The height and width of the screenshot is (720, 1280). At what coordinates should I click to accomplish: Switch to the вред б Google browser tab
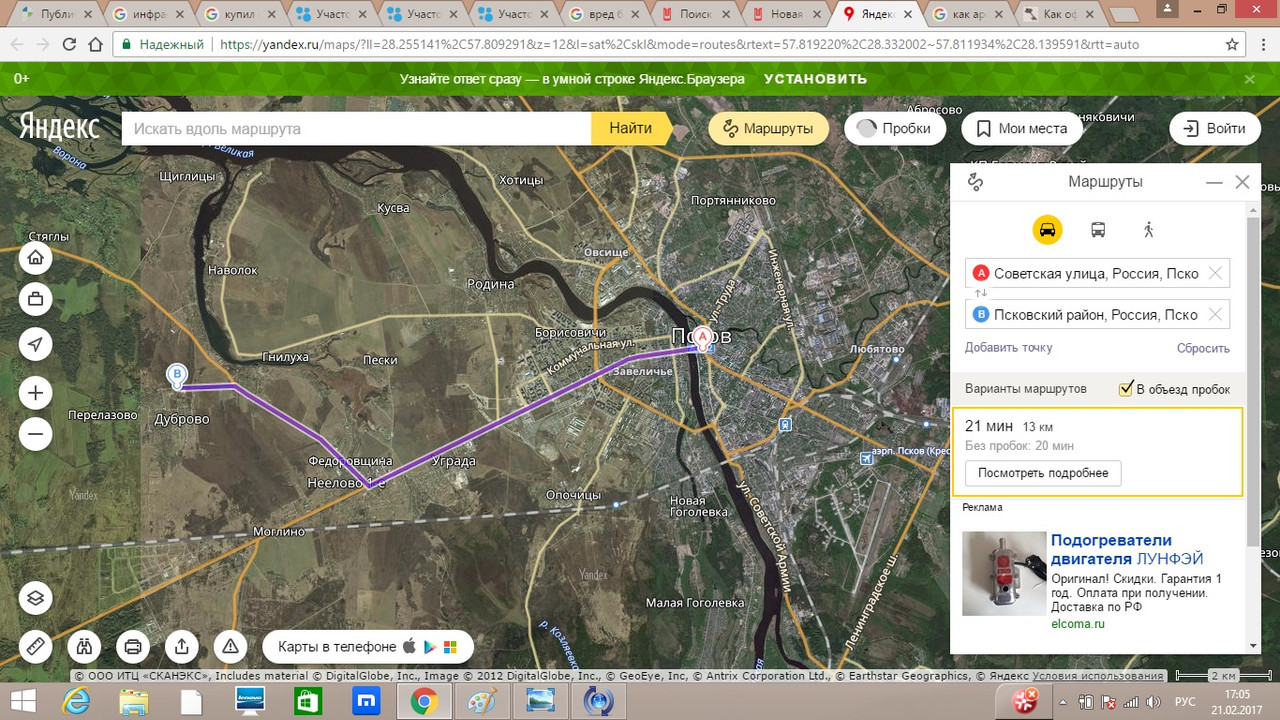coord(605,14)
